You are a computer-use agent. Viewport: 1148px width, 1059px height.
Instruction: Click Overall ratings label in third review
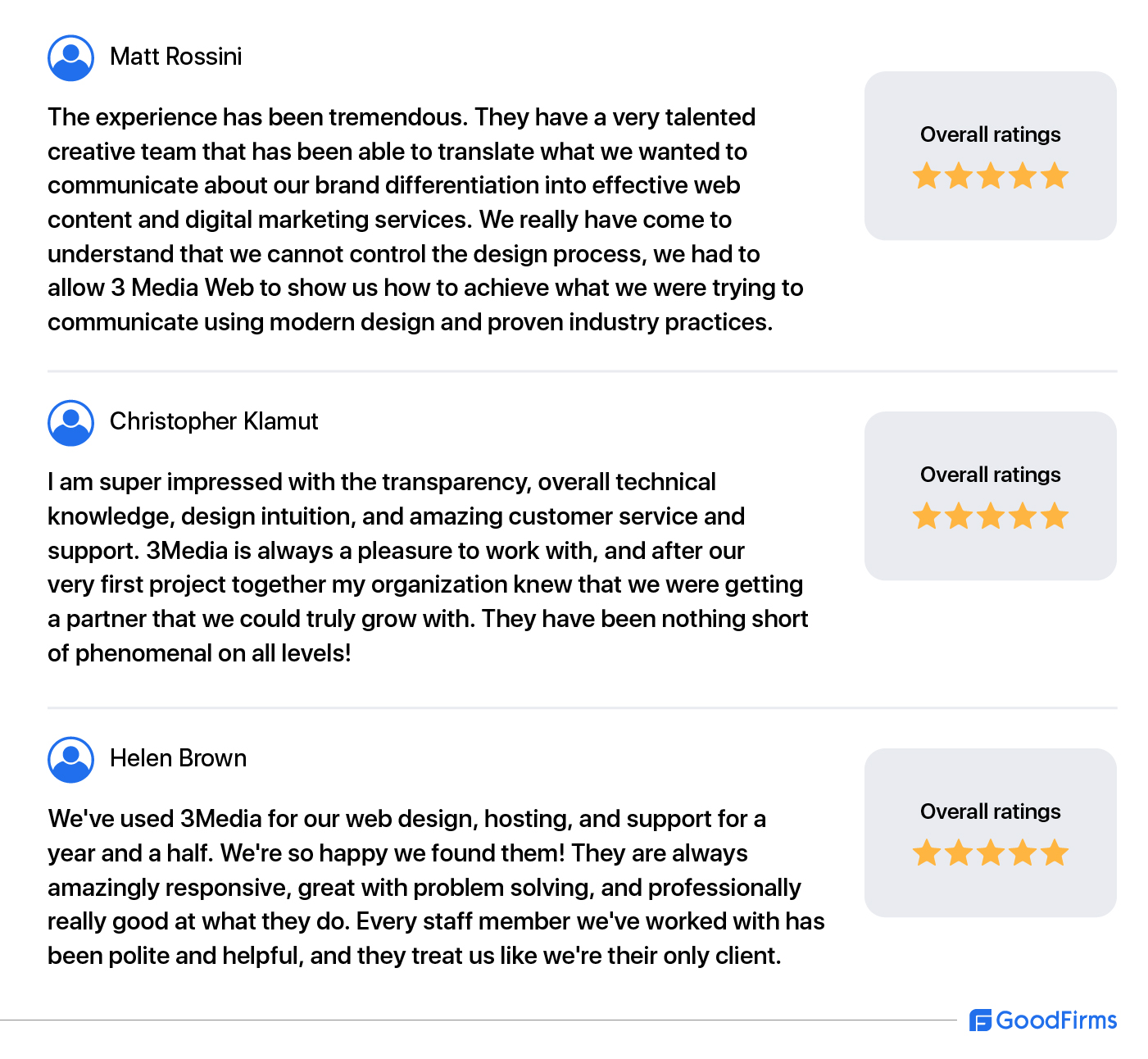click(991, 811)
